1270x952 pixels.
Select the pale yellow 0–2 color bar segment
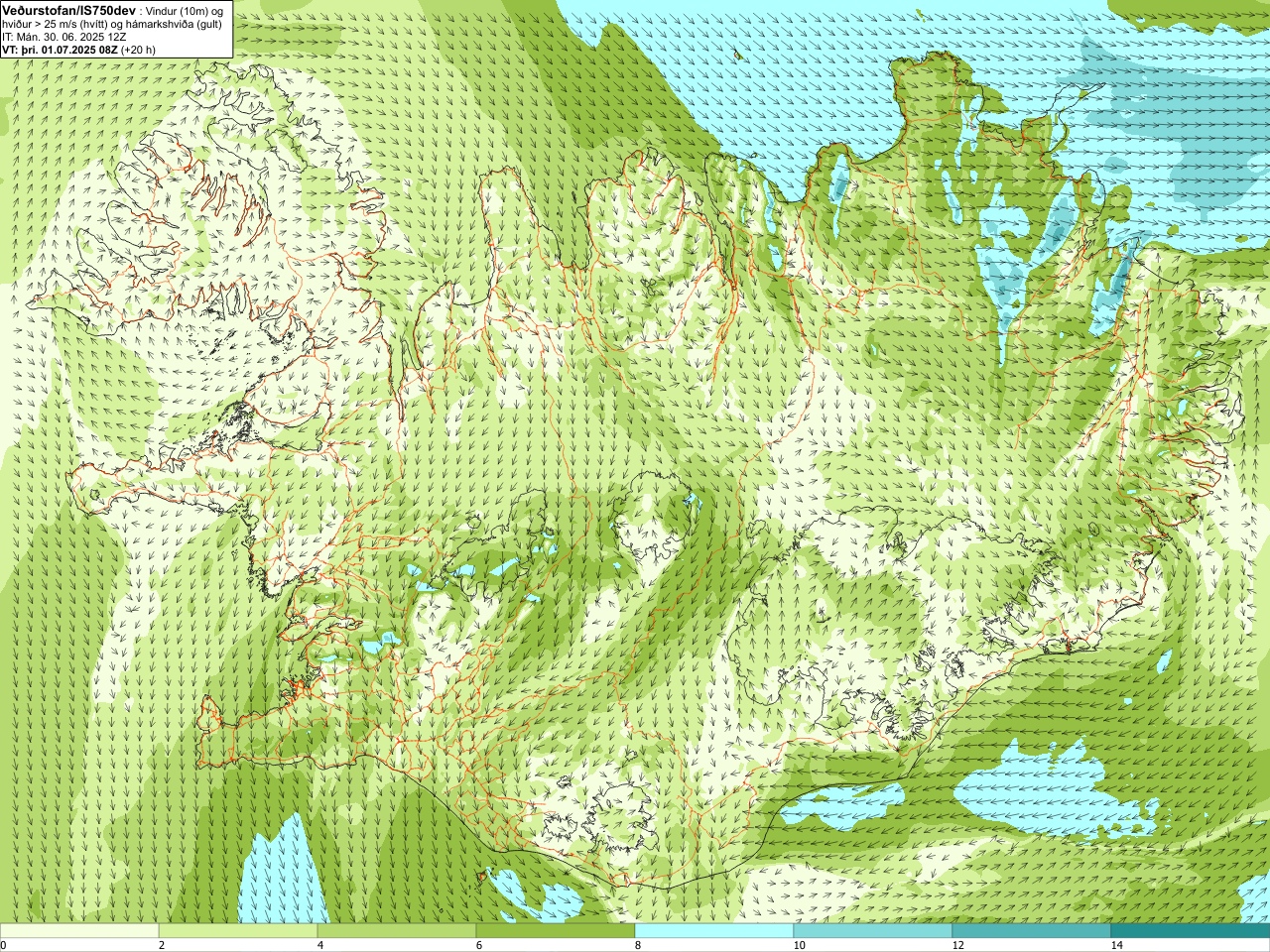tap(79, 931)
